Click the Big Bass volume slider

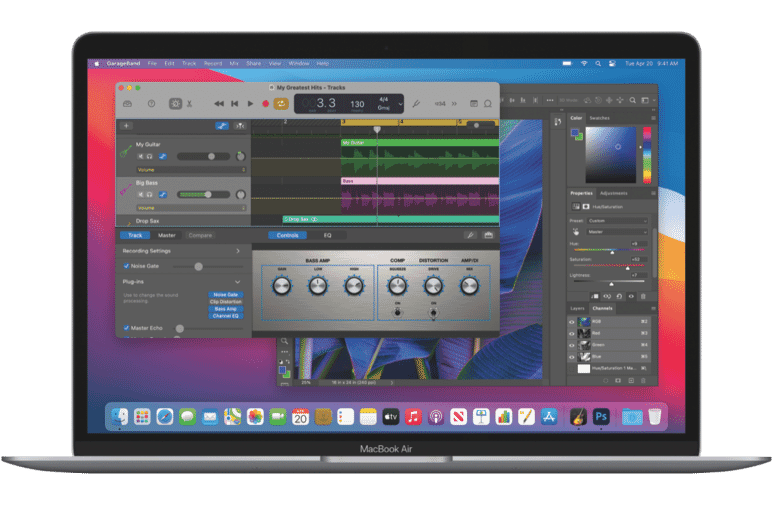(203, 195)
